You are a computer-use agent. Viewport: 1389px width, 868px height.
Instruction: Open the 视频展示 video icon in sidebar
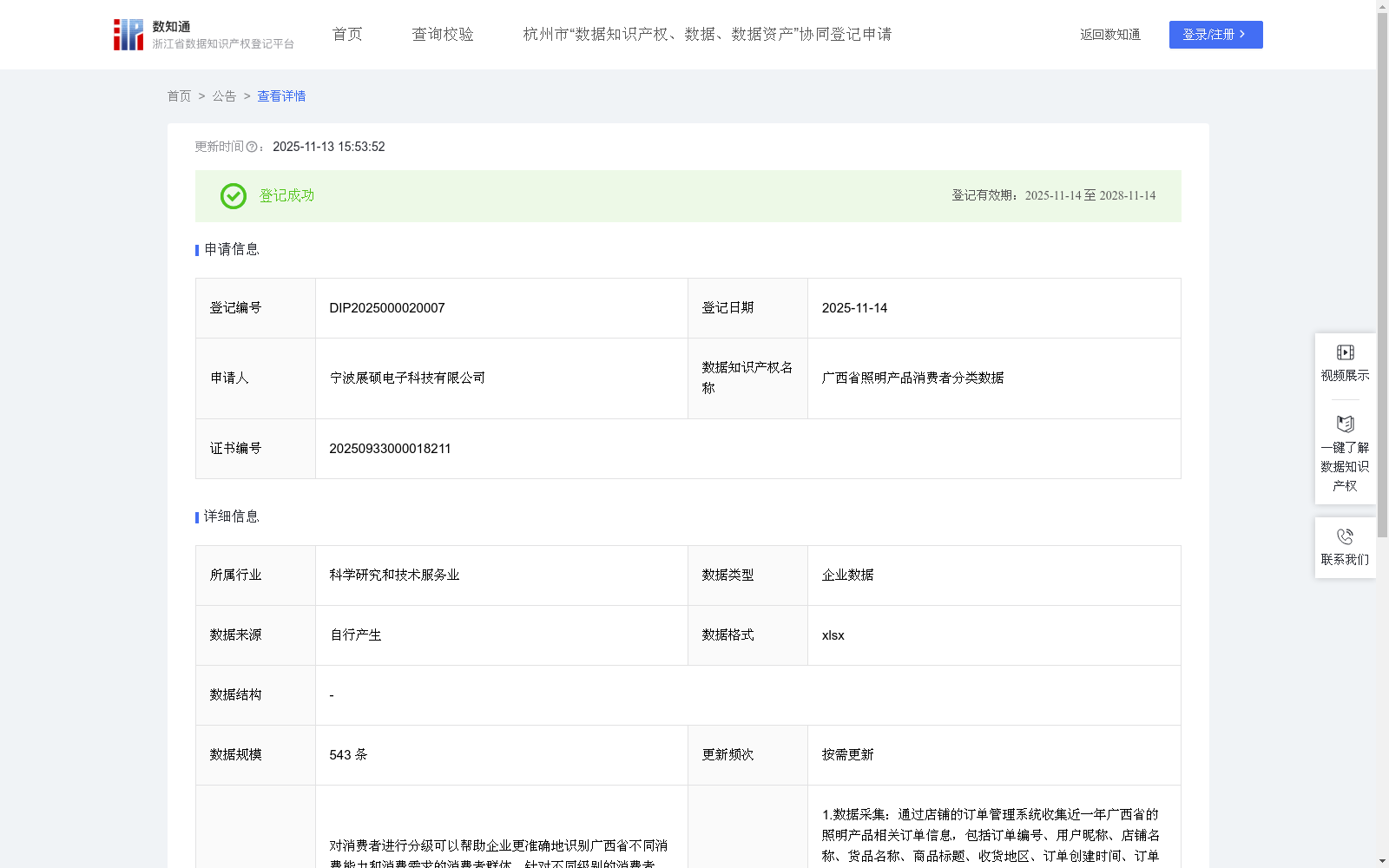pos(1344,352)
